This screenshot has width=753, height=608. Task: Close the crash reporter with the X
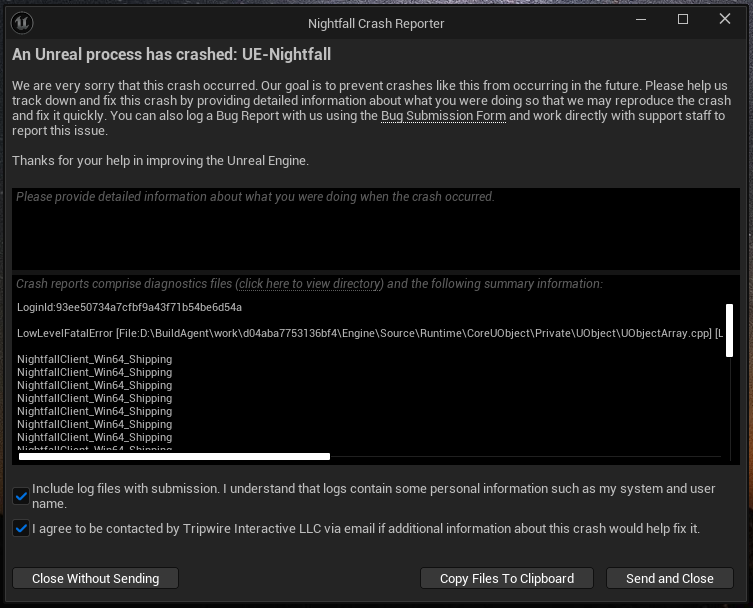tap(725, 20)
